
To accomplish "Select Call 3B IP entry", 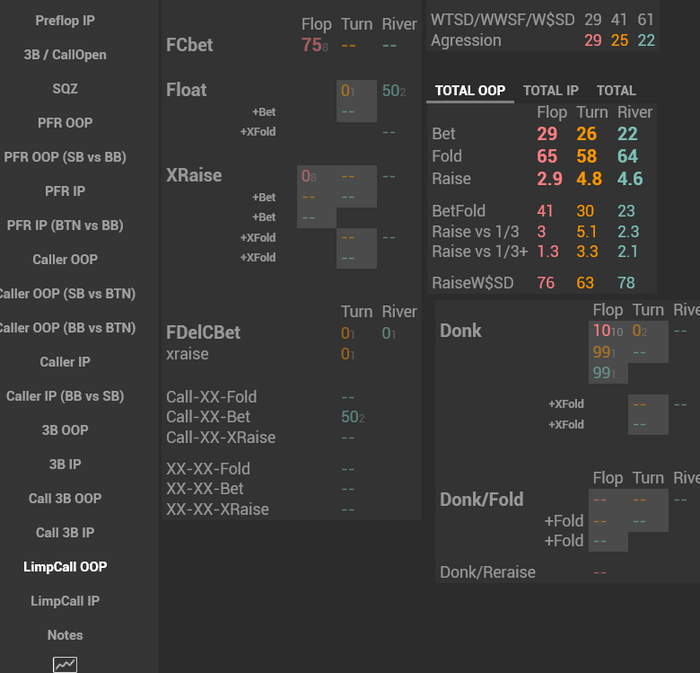I will 65,533.
